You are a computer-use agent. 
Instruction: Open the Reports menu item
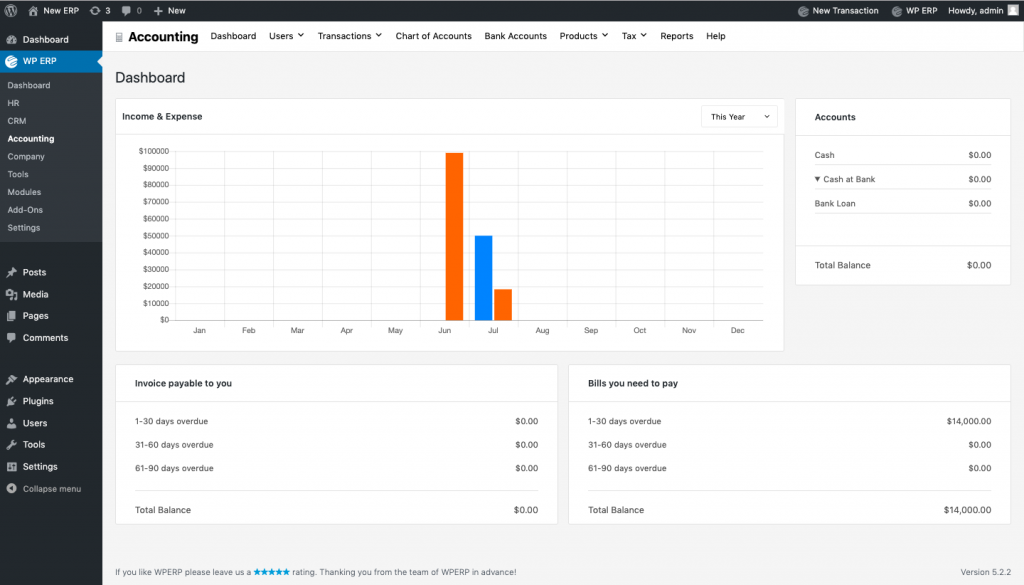[x=676, y=36]
